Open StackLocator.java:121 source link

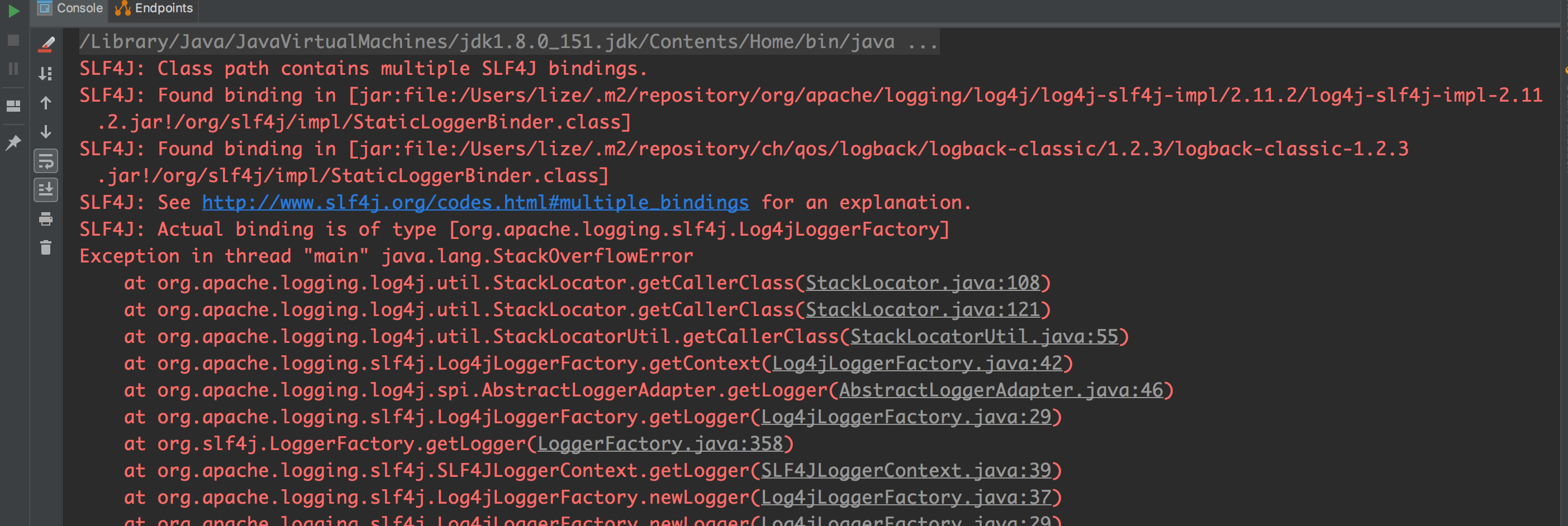pyautogui.click(x=923, y=309)
